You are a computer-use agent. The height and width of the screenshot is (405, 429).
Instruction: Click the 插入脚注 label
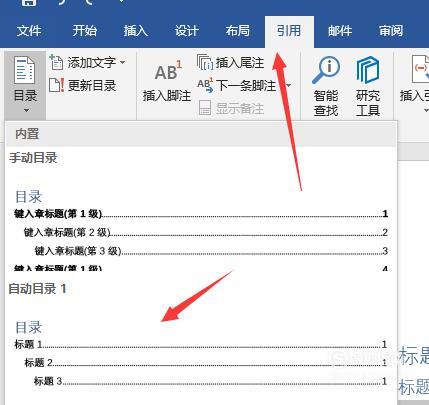(x=167, y=96)
